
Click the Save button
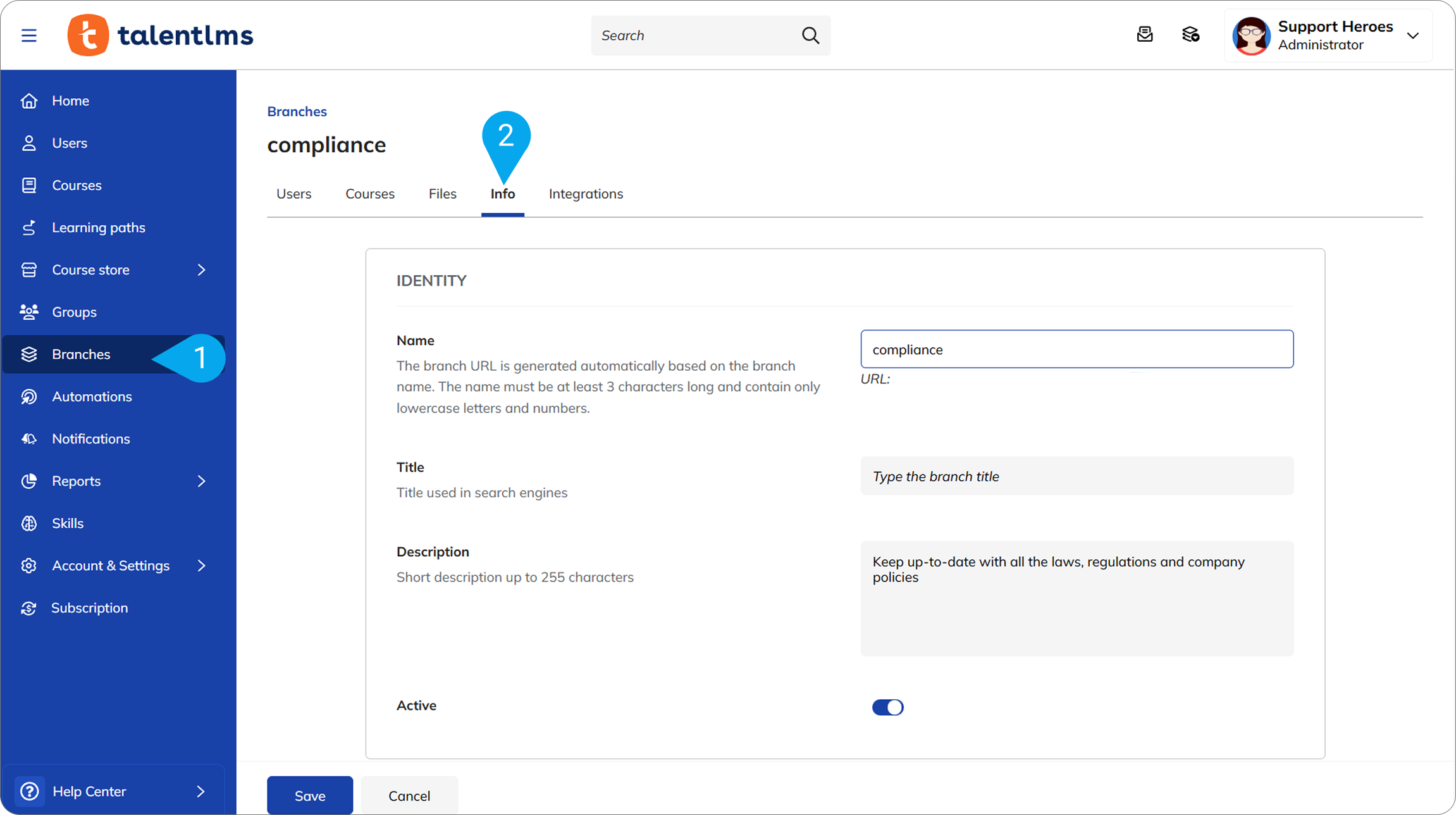click(x=310, y=795)
